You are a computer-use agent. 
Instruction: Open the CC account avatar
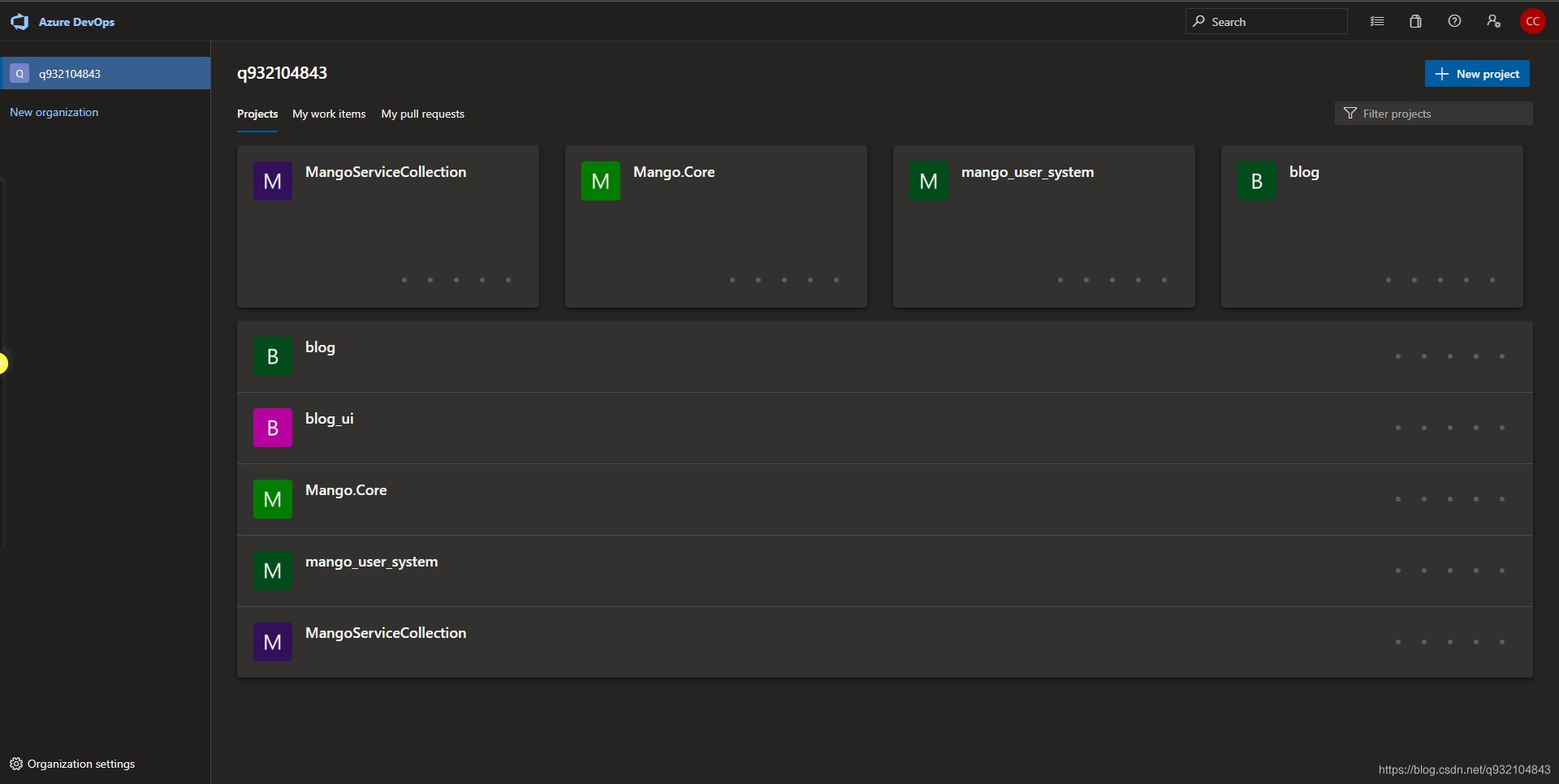(1533, 22)
